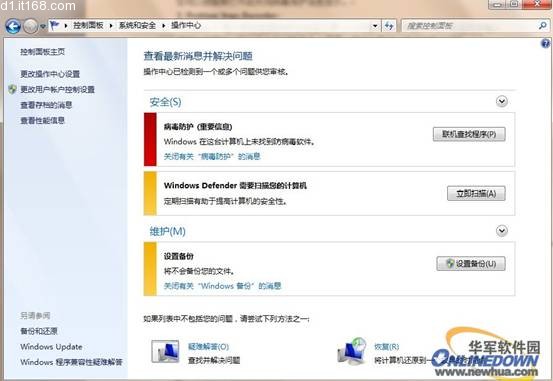Viewport: 553px width, 381px height.
Task: Open Windows Update link in sidebar
Action: click(x=51, y=347)
